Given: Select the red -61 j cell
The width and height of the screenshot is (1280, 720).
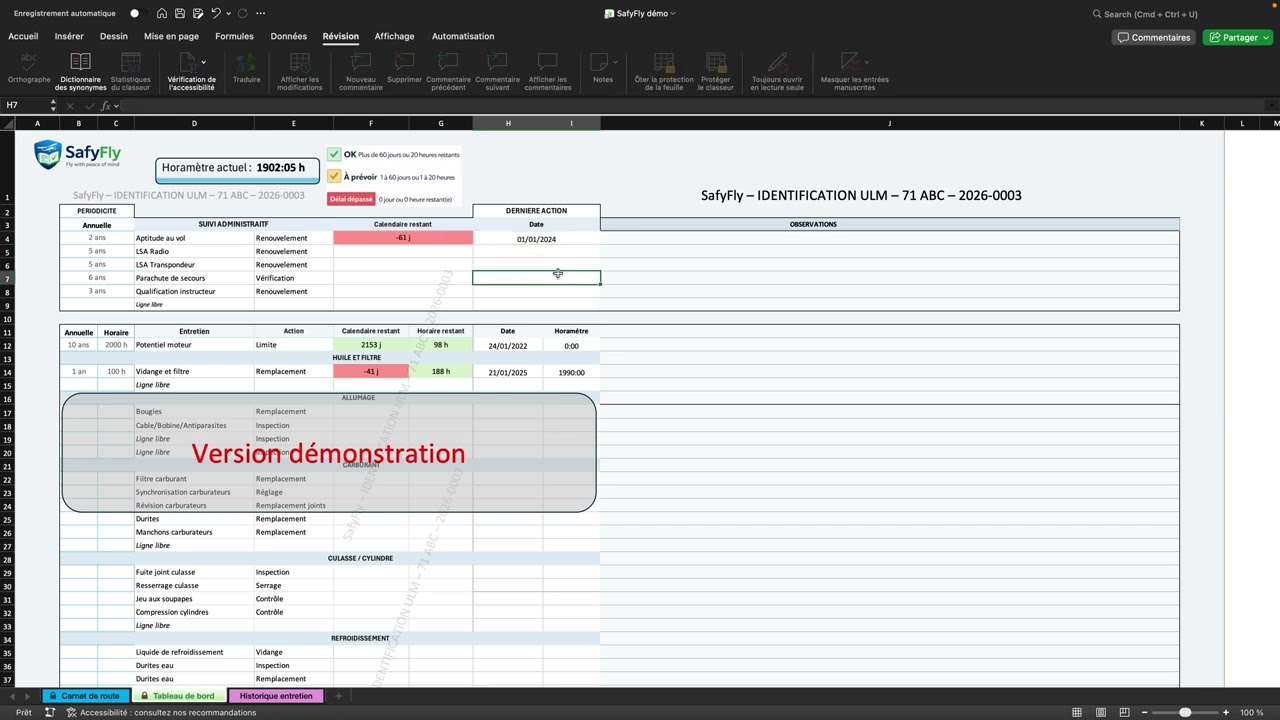Looking at the screenshot, I should [x=403, y=238].
